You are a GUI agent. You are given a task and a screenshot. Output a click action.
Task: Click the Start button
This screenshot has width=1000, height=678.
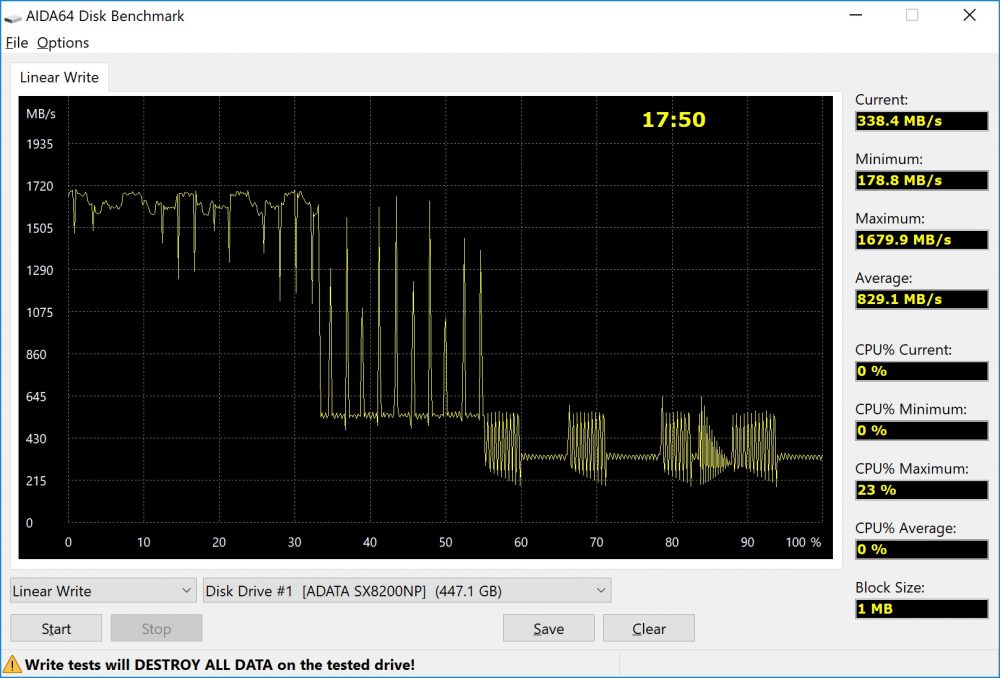pos(56,628)
